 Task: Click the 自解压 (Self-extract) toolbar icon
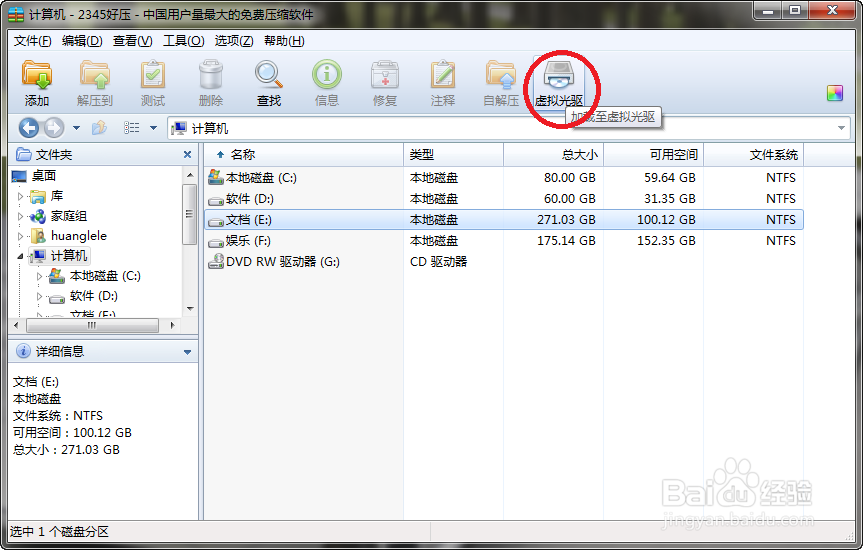pyautogui.click(x=501, y=83)
